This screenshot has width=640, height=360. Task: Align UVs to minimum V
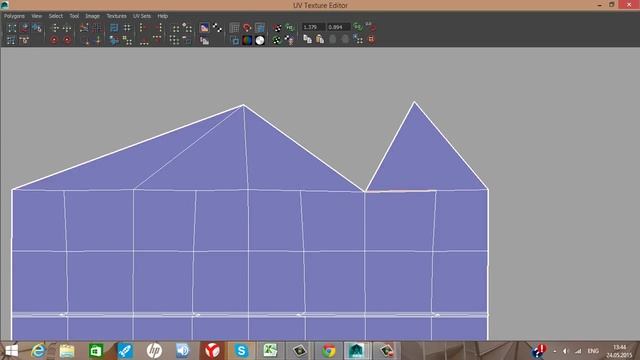(144, 40)
